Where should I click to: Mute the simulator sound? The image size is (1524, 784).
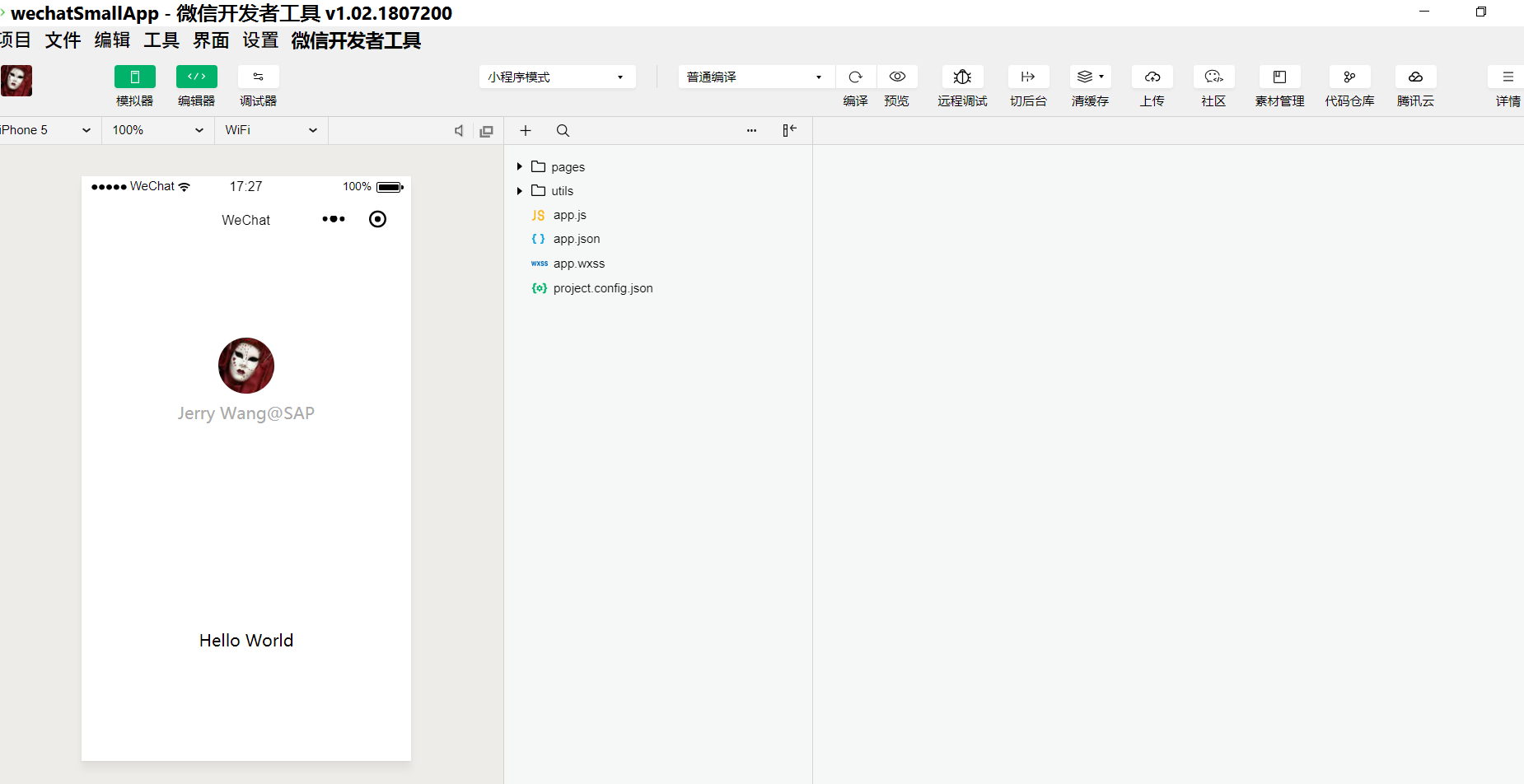[x=459, y=131]
